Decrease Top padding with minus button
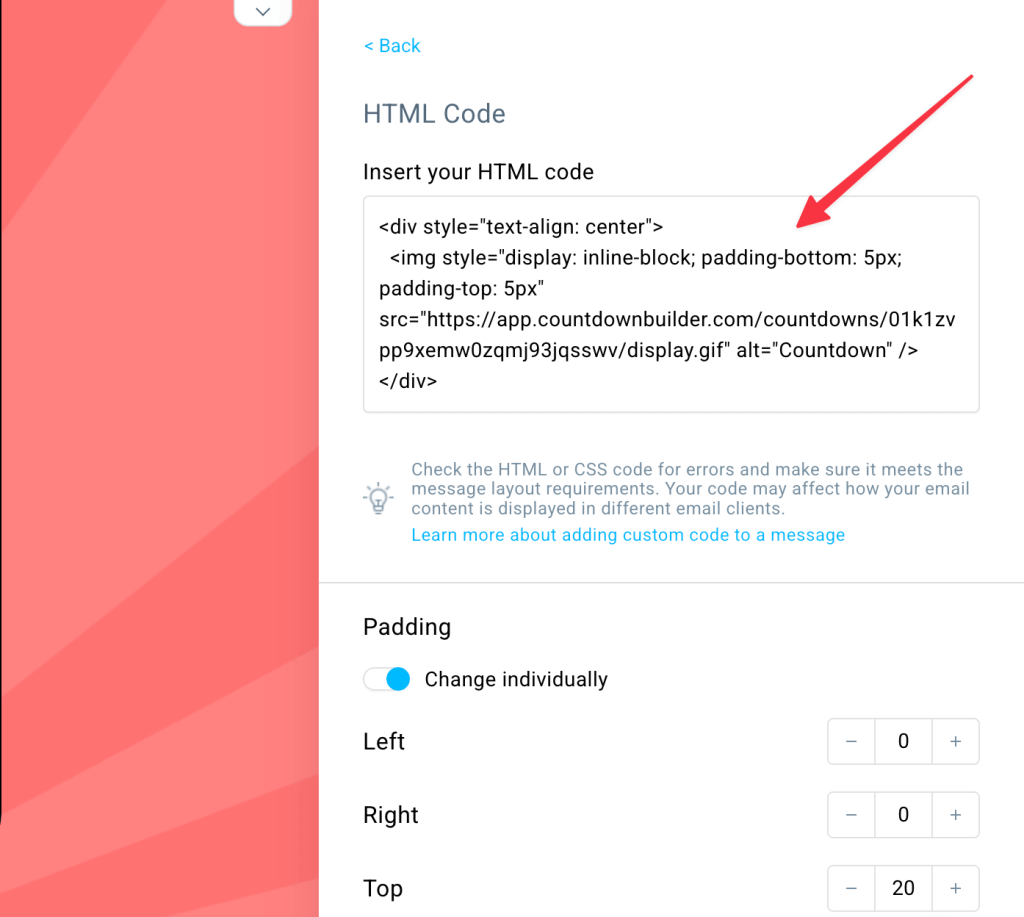Viewport: 1024px width, 917px height. coord(851,888)
